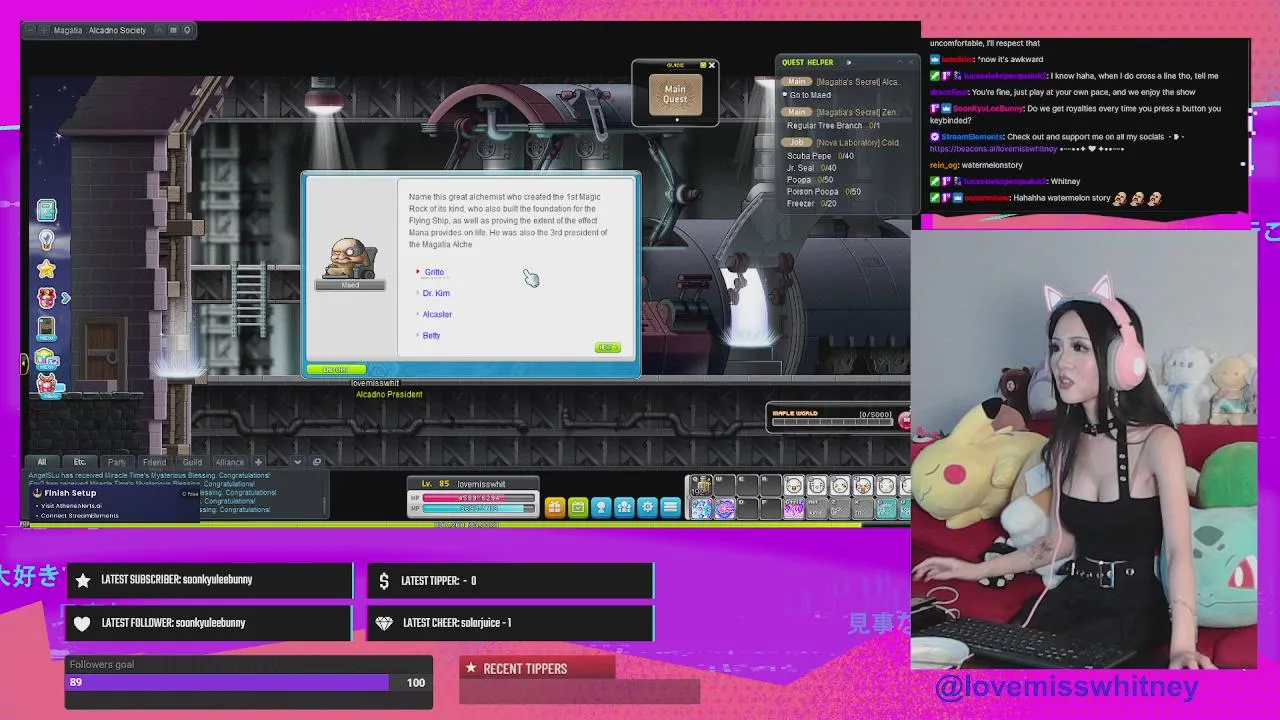Viewport: 1280px width, 720px height.
Task: Close the Guide popup with the X
Action: (x=712, y=65)
